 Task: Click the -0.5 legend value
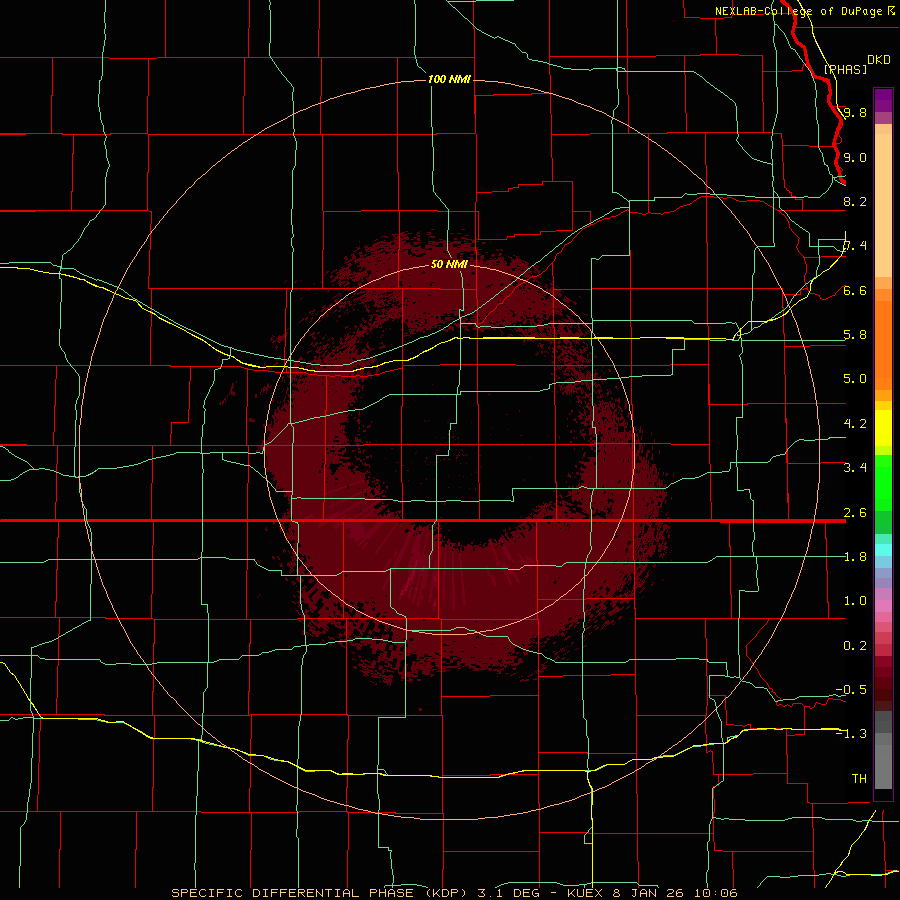851,690
